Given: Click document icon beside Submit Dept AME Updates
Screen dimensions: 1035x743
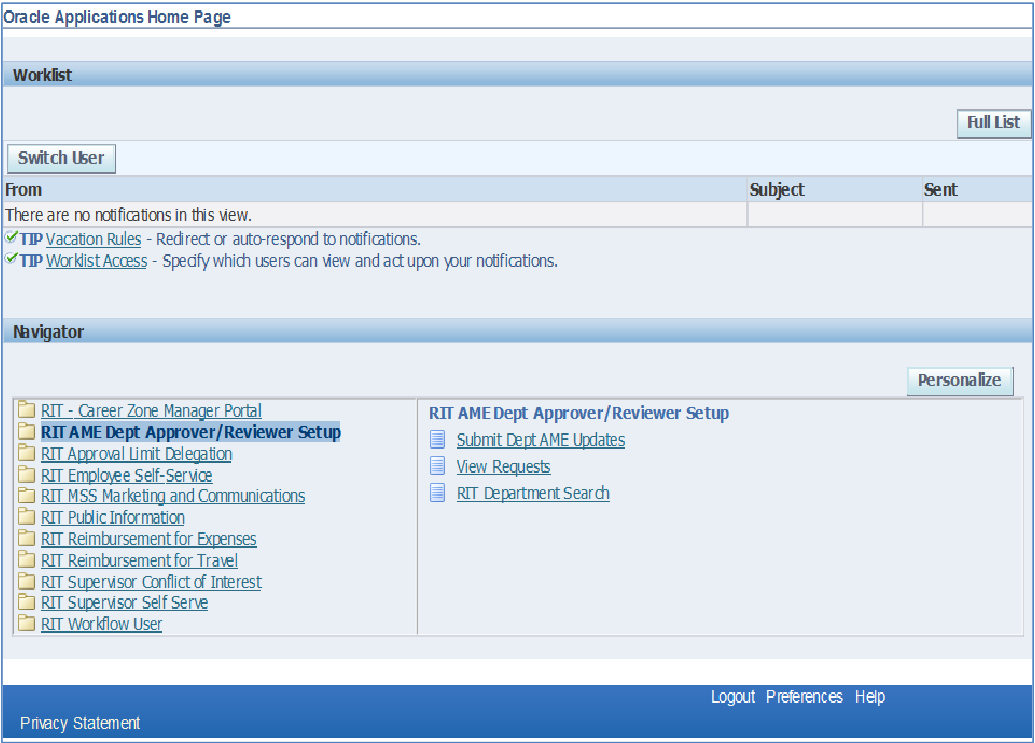Looking at the screenshot, I should point(437,440).
